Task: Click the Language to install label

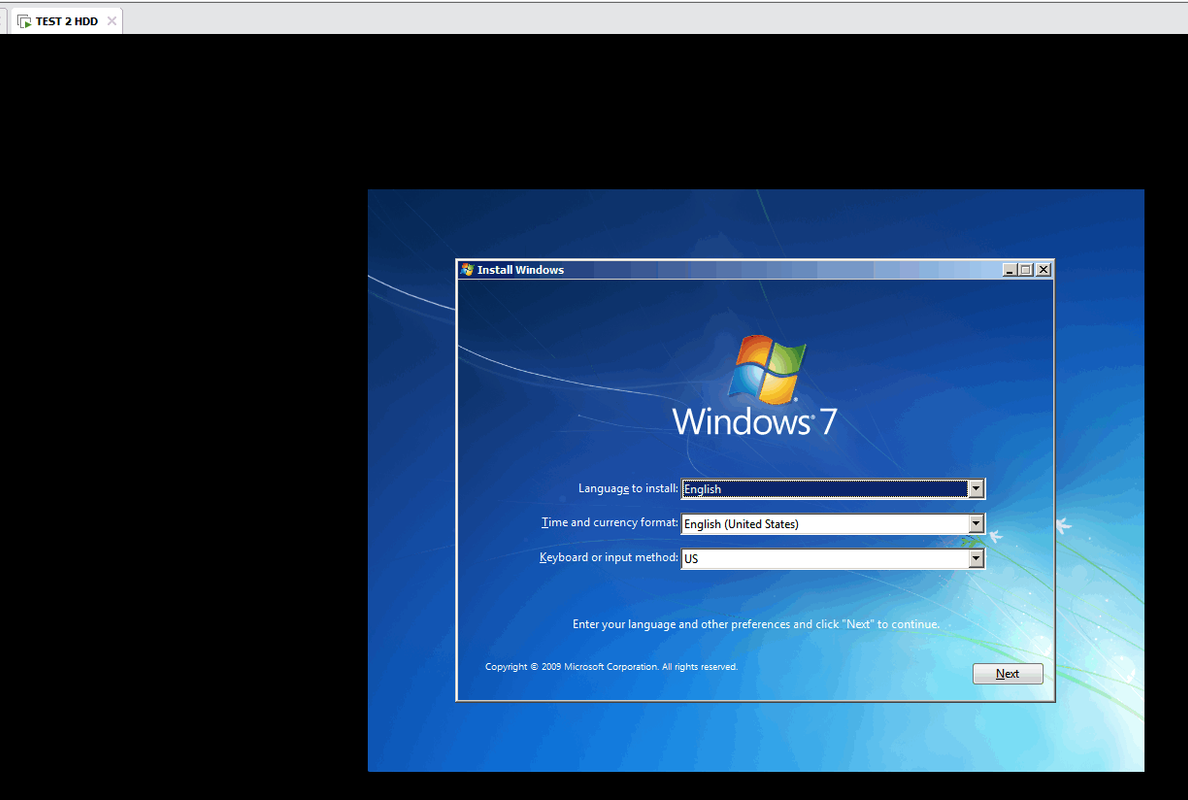Action: click(x=628, y=489)
